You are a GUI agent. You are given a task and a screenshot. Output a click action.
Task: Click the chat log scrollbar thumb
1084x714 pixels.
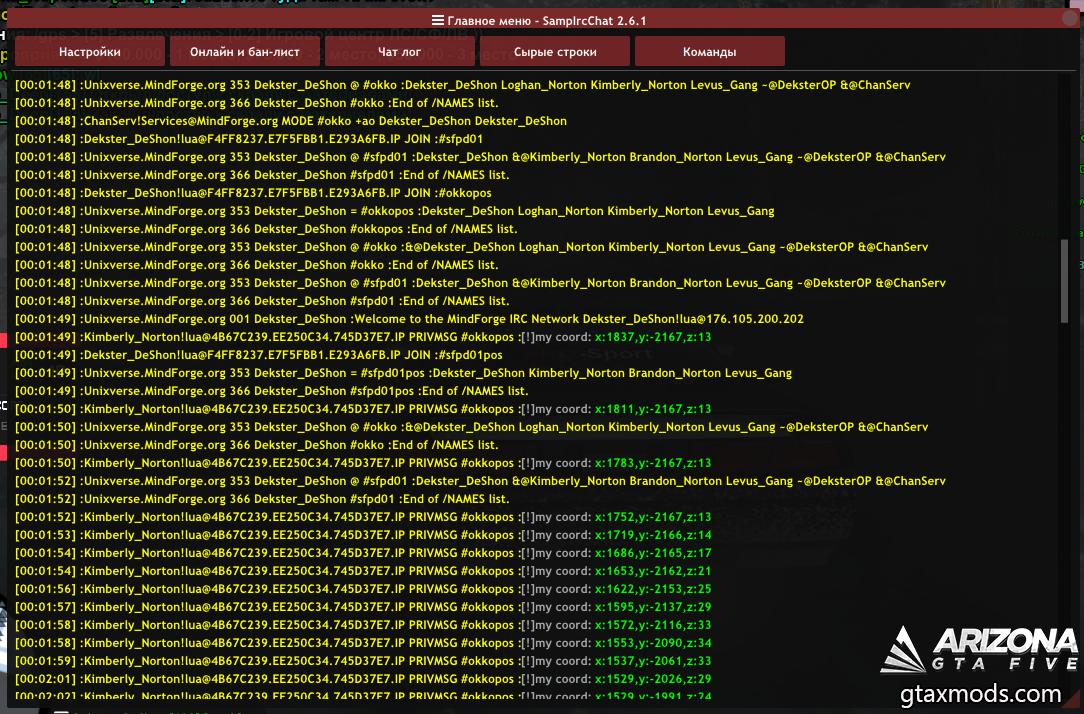tap(1064, 281)
